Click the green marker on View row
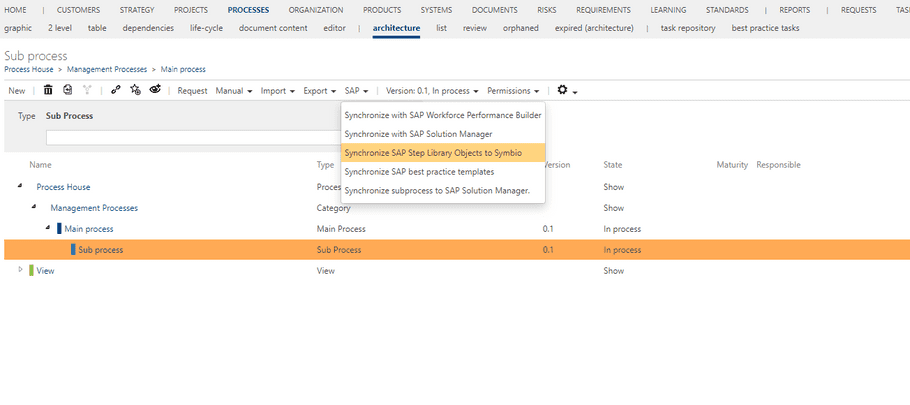 pos(31,270)
